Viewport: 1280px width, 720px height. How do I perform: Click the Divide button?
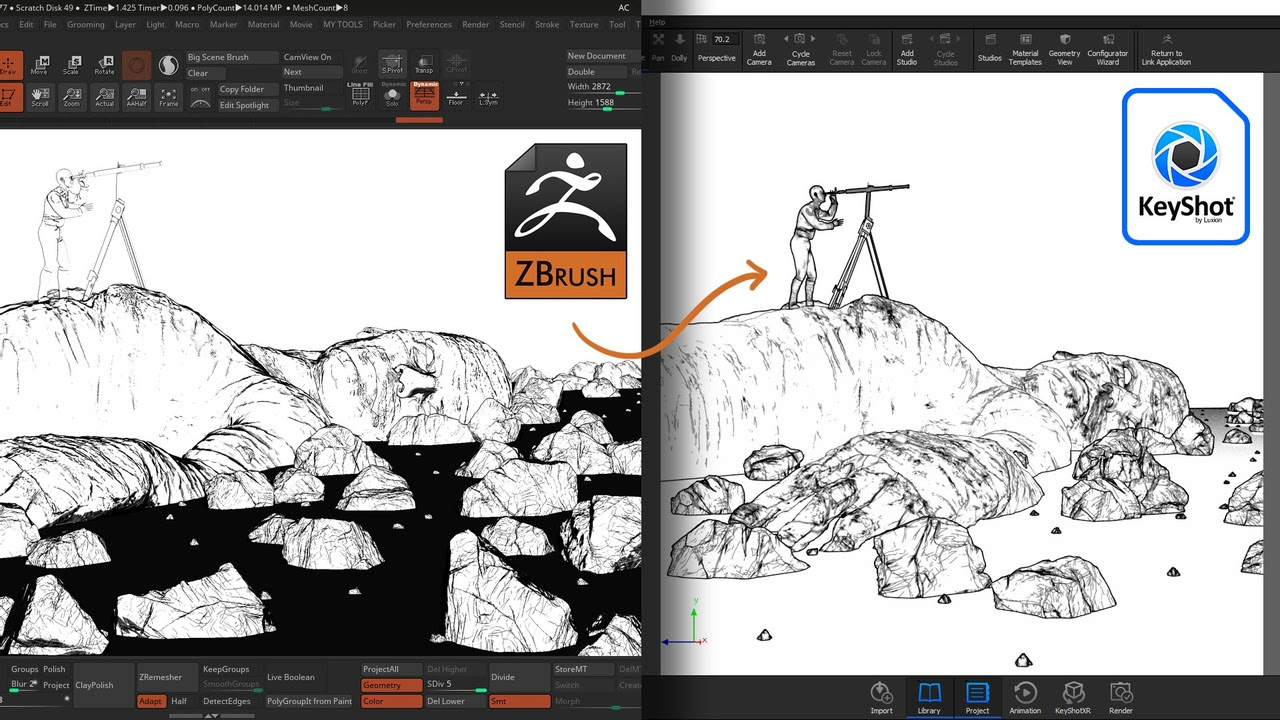(x=518, y=677)
